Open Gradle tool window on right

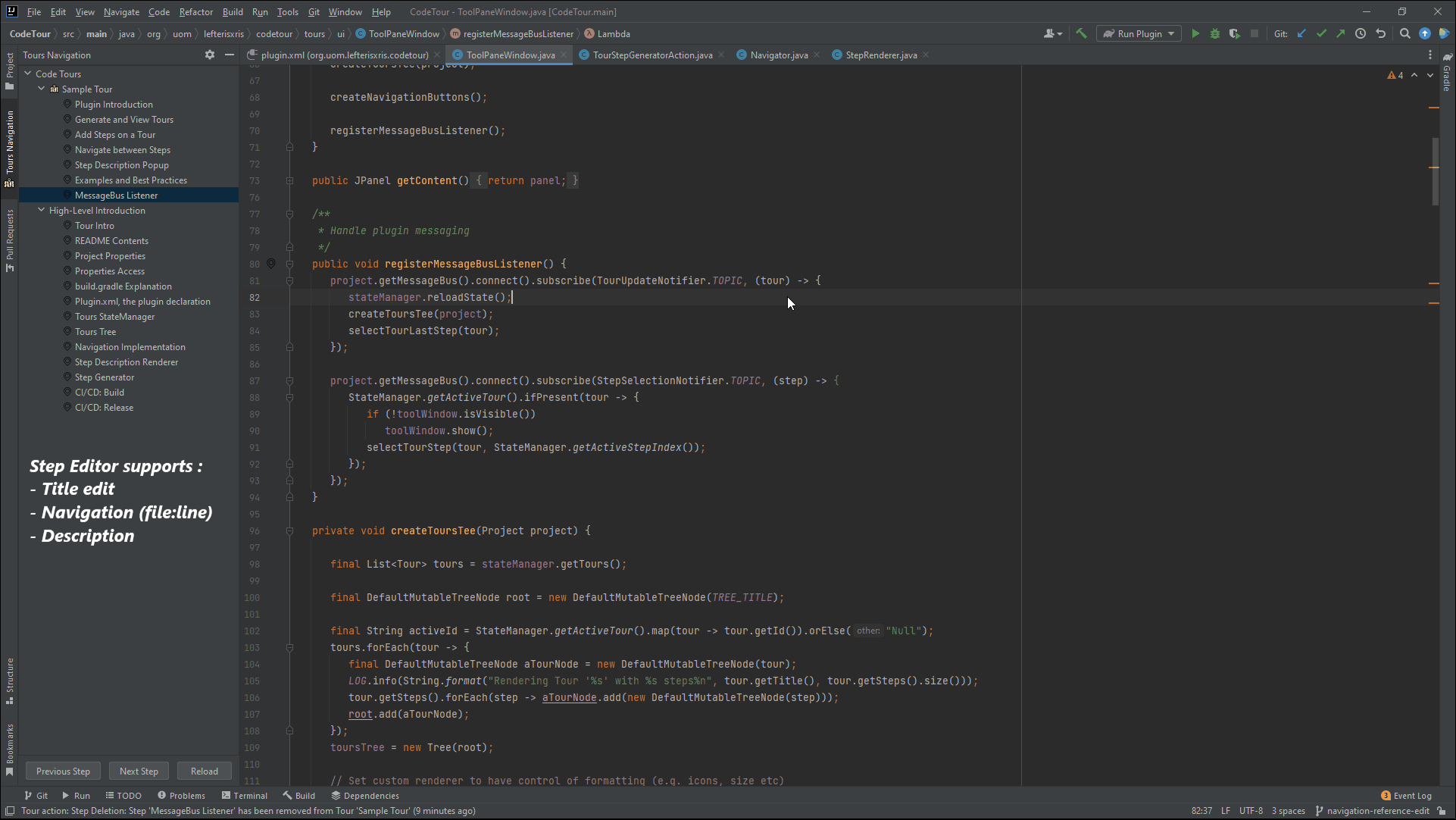(x=1447, y=73)
